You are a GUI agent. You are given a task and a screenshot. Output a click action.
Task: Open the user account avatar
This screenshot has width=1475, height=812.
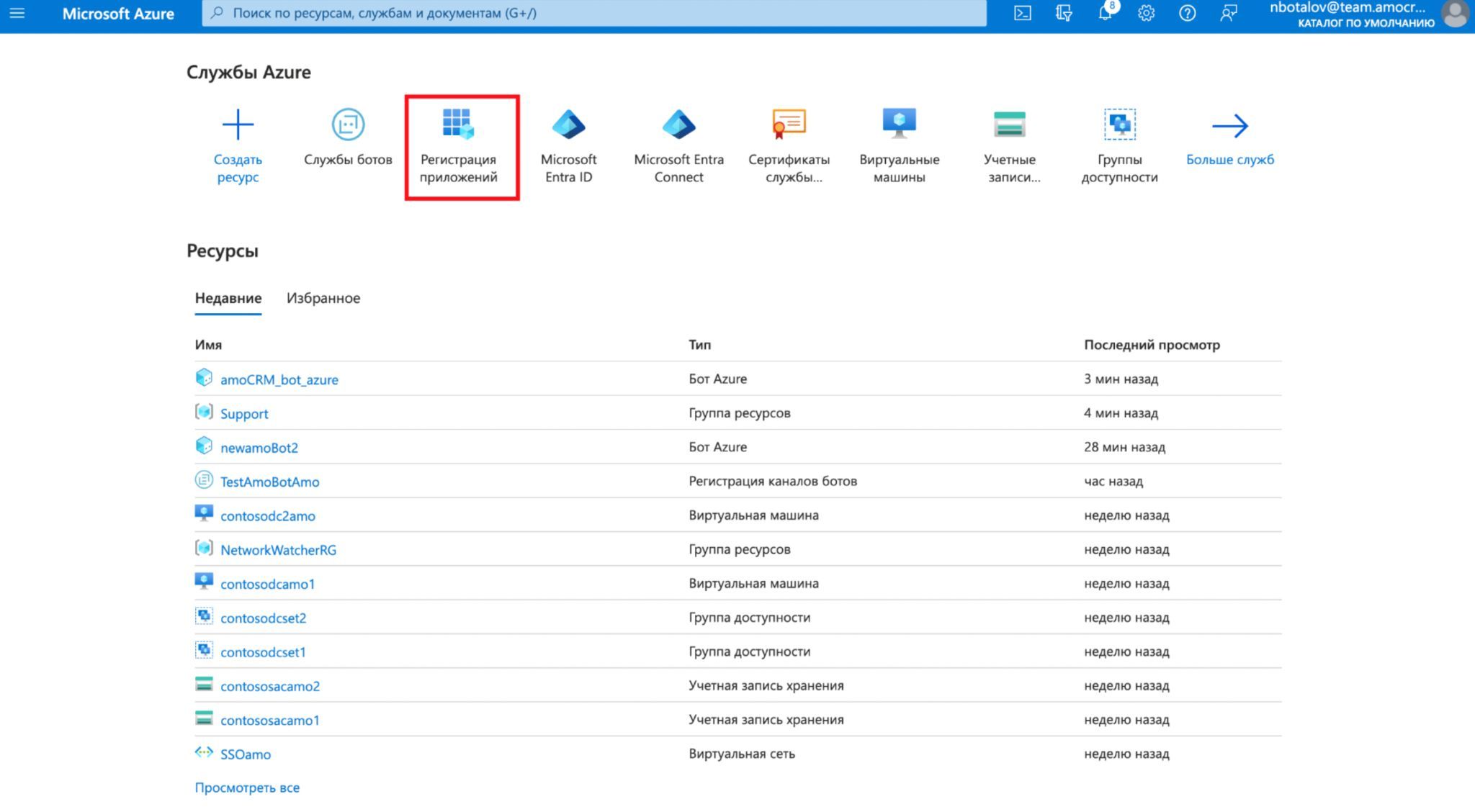(x=1455, y=13)
